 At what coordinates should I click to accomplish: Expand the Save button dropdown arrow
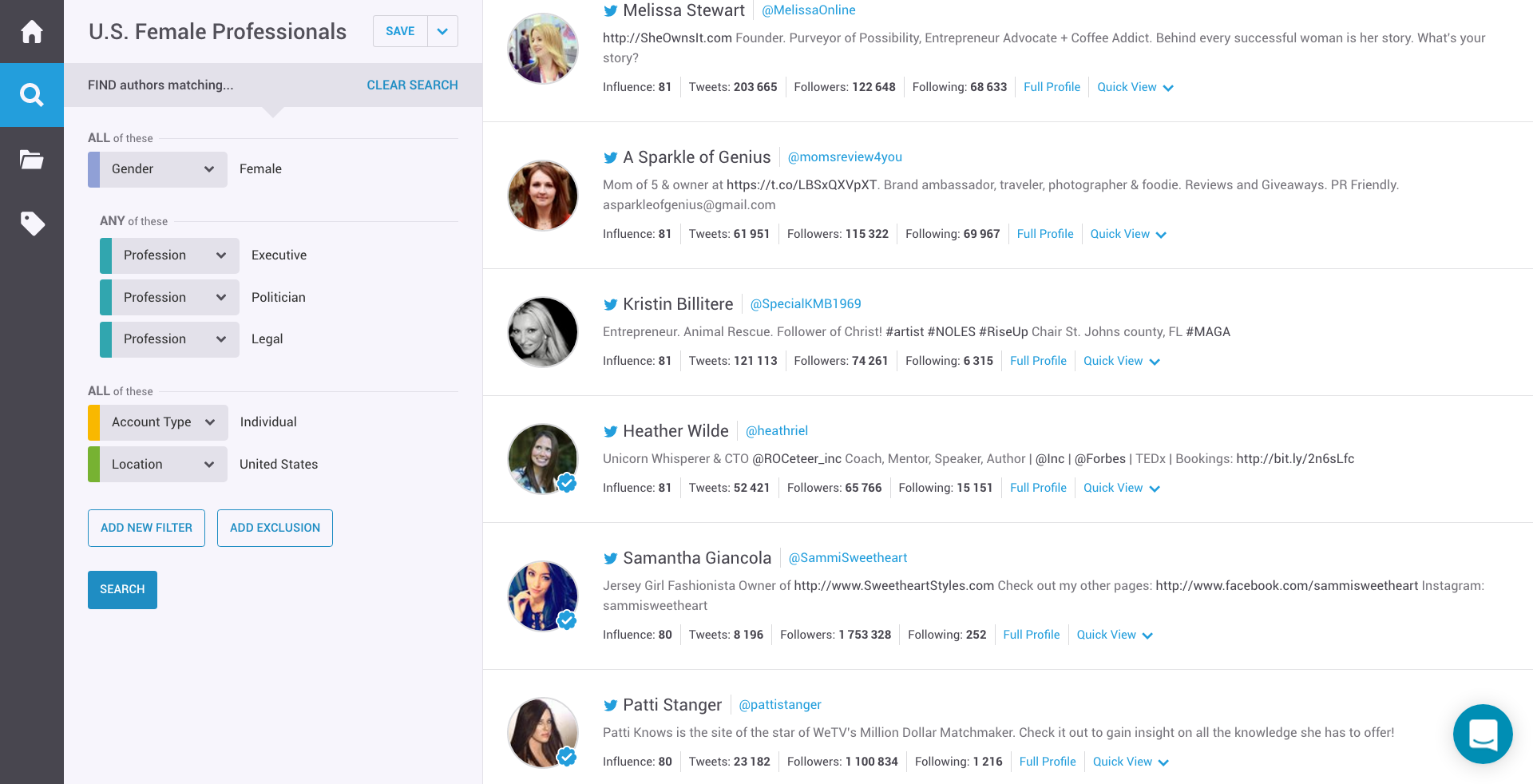click(442, 31)
